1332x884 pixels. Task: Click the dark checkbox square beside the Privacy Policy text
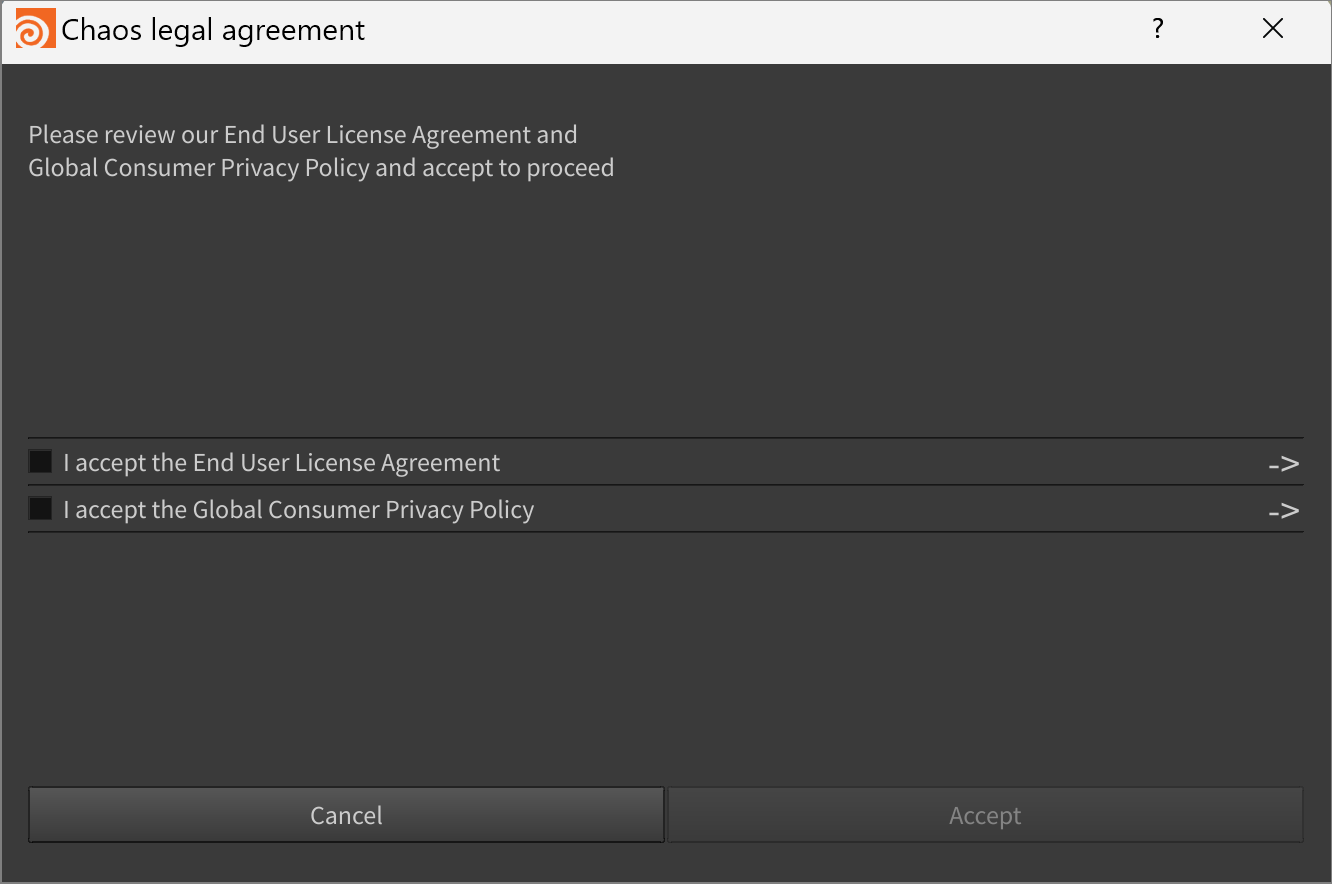(40, 509)
